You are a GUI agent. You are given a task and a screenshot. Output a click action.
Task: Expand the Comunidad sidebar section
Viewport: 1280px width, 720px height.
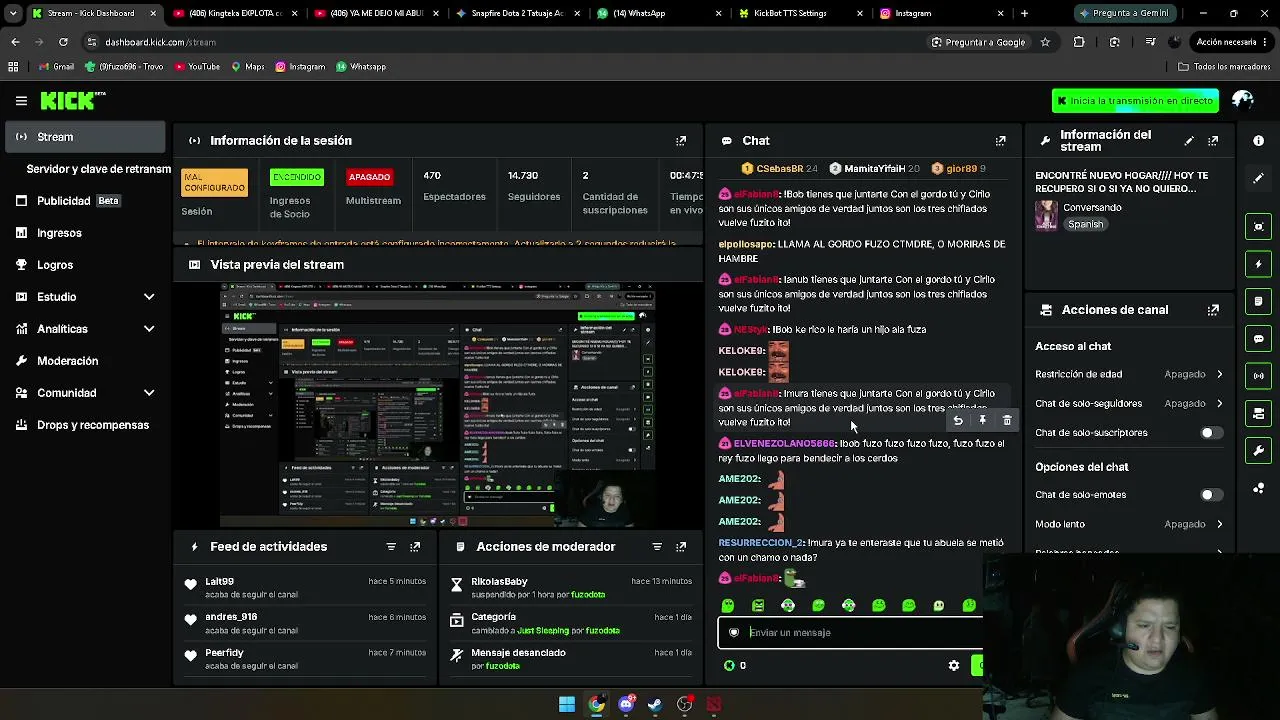[x=85, y=393]
